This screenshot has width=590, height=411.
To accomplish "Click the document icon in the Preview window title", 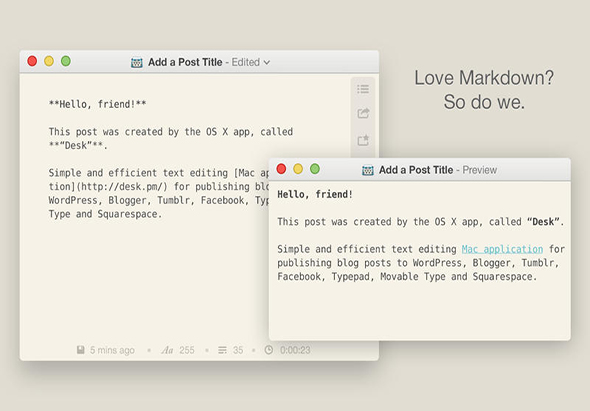I will (x=368, y=170).
